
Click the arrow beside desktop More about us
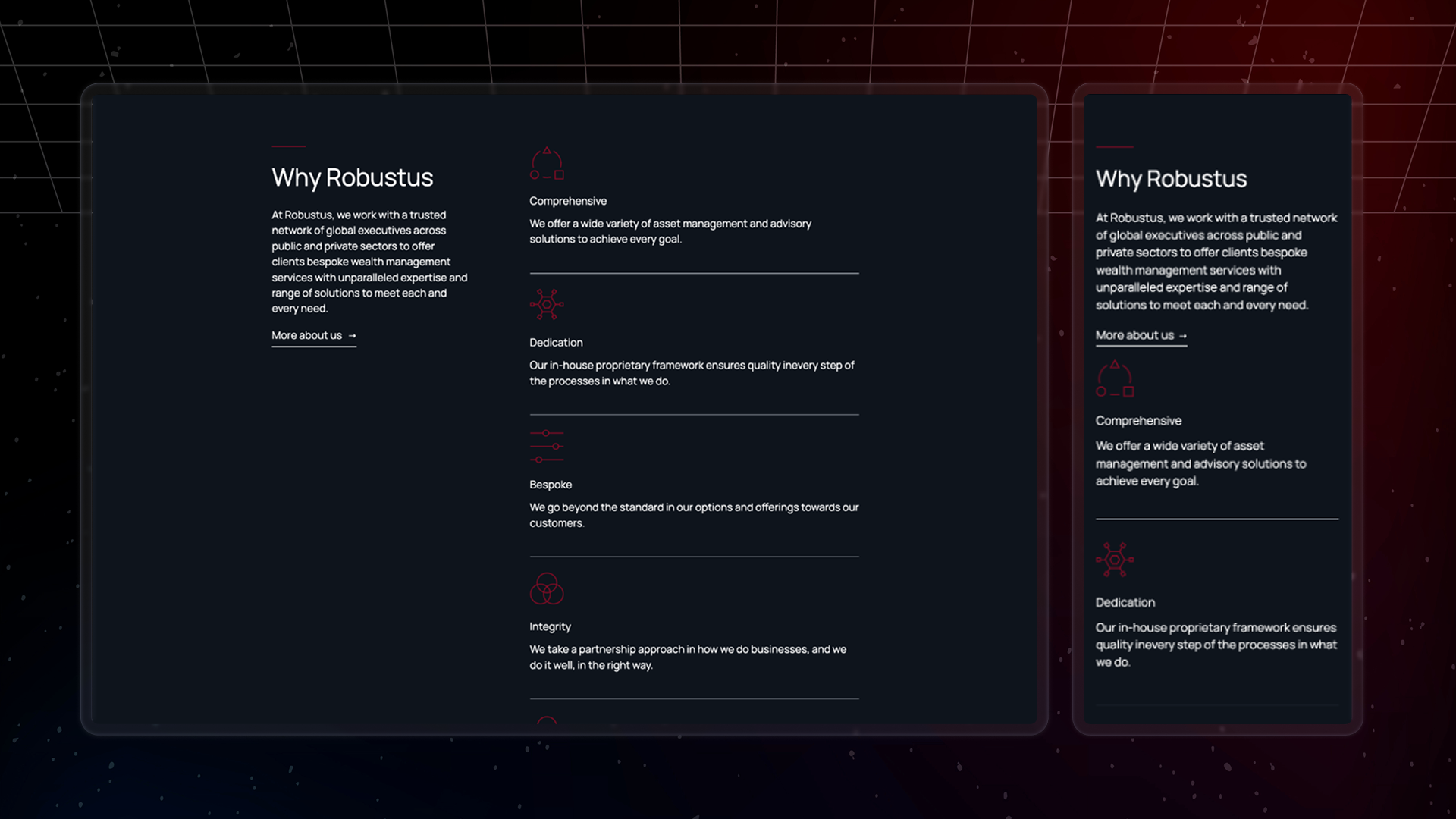tap(352, 336)
